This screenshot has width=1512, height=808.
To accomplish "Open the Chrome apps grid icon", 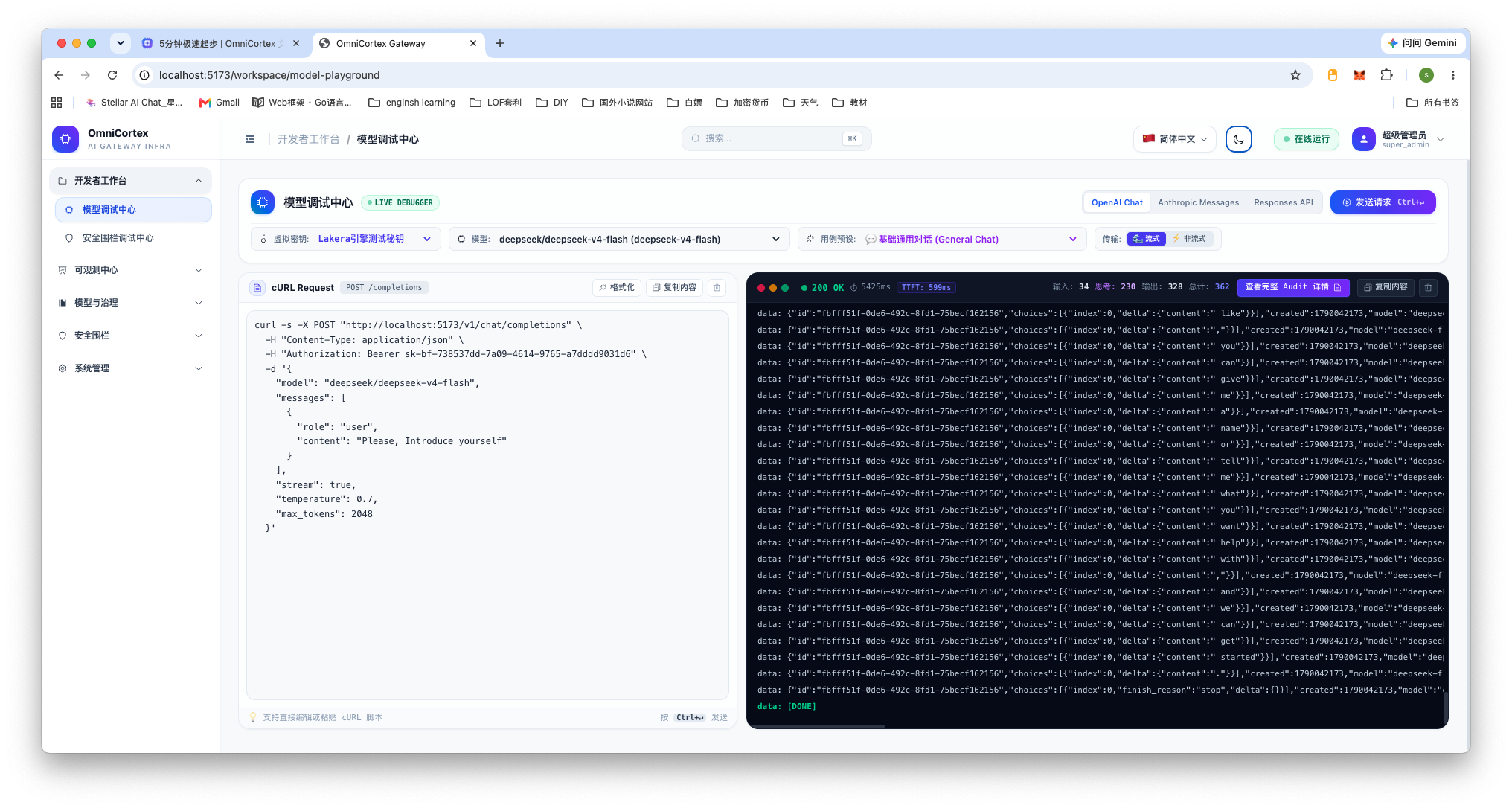I will click(x=57, y=103).
